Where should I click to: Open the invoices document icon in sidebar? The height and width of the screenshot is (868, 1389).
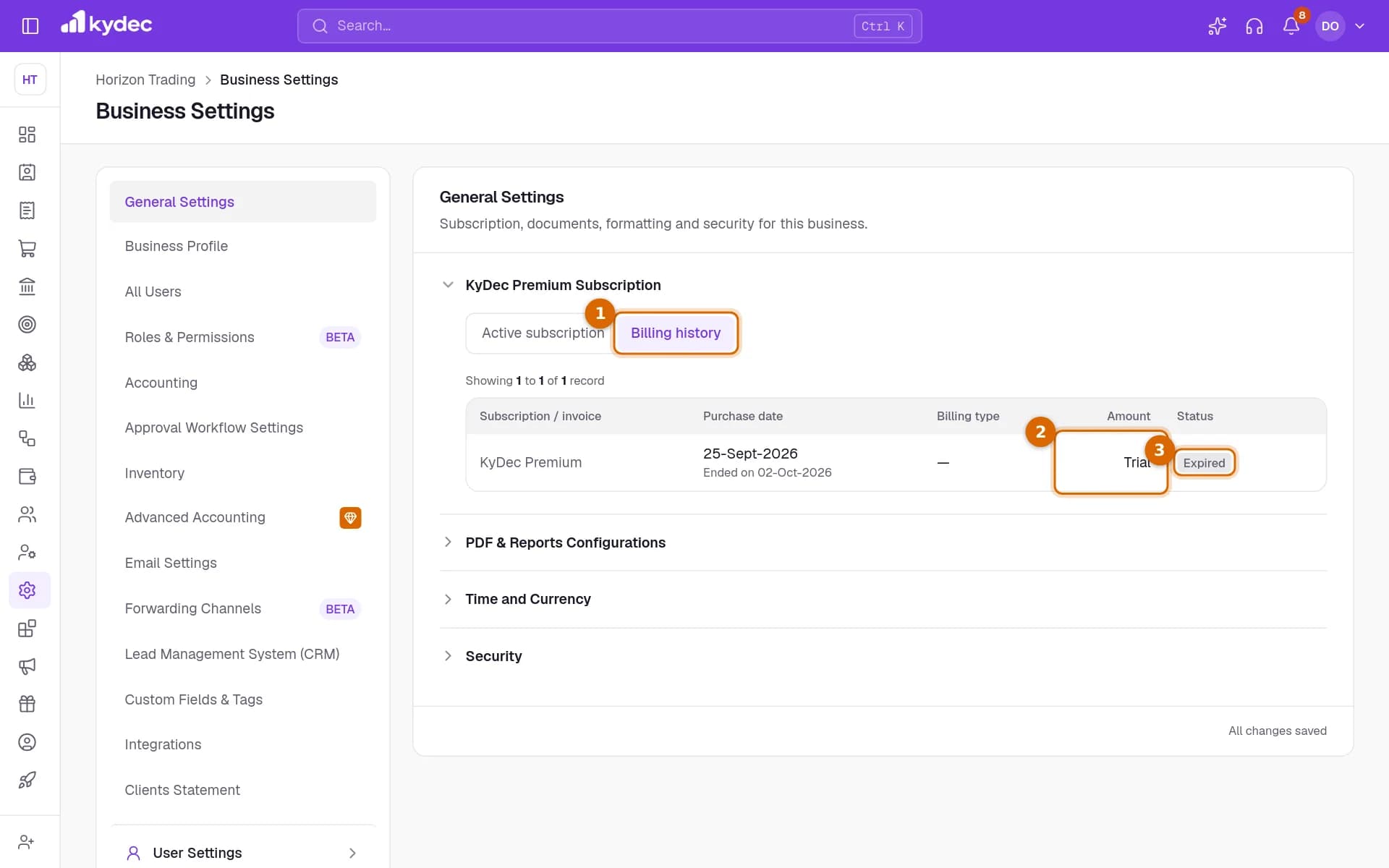[27, 210]
